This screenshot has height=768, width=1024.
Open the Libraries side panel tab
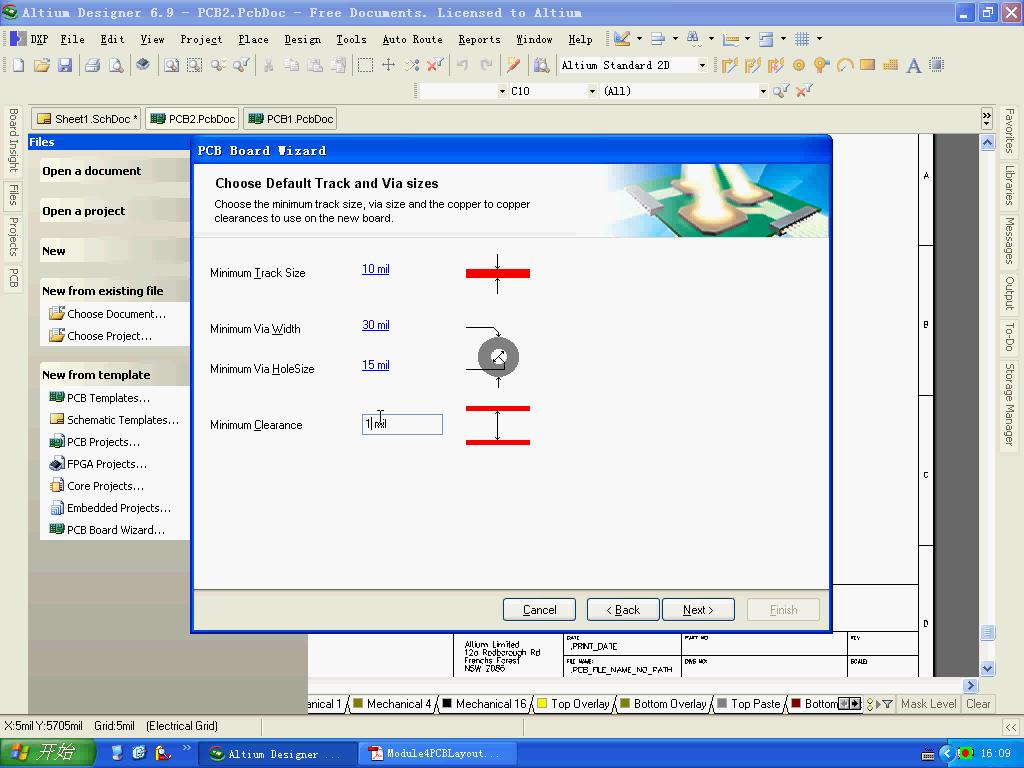1010,185
